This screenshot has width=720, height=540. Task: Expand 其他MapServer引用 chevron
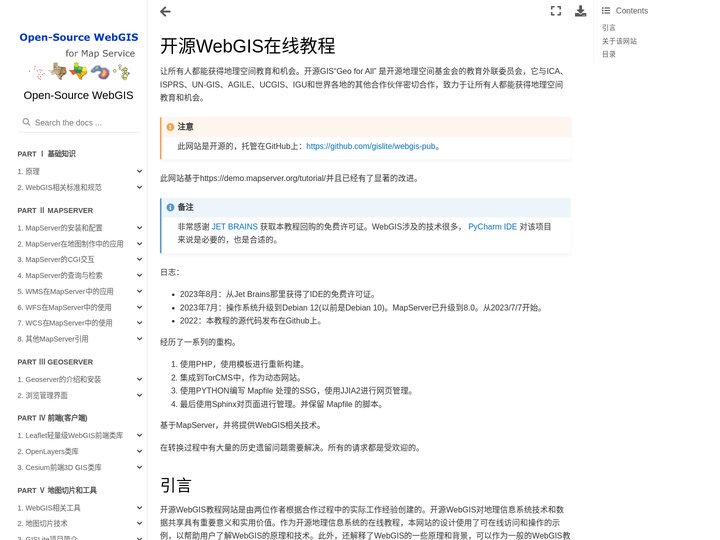click(x=139, y=339)
